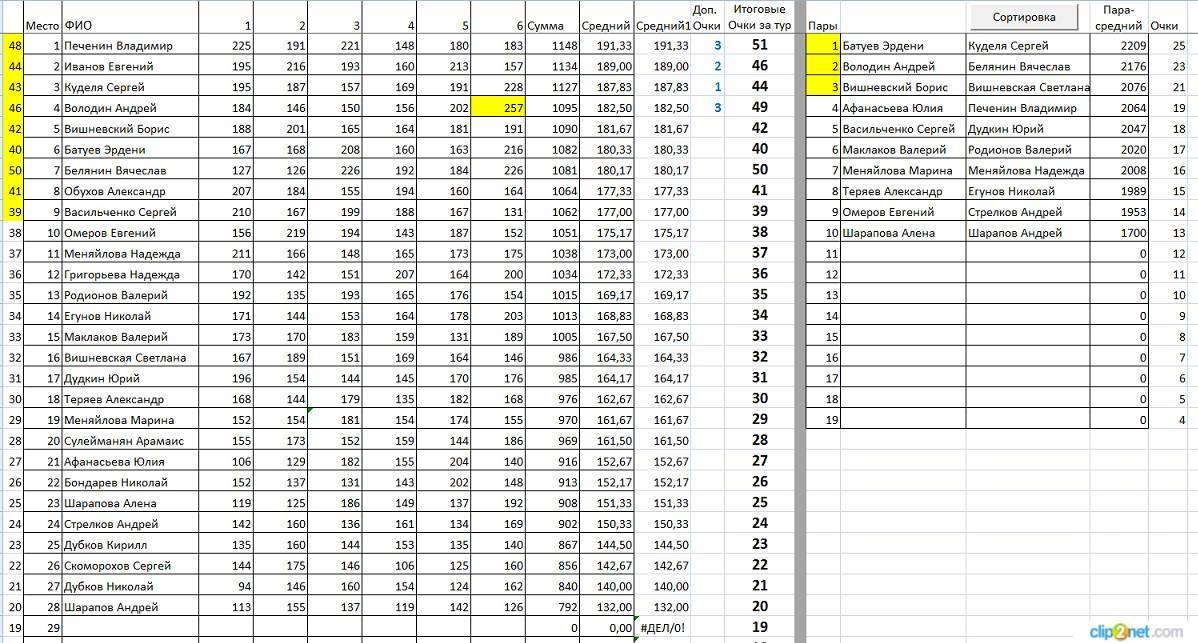
Task: Select the Скоморохов Сергей name cell
Action: (x=129, y=566)
